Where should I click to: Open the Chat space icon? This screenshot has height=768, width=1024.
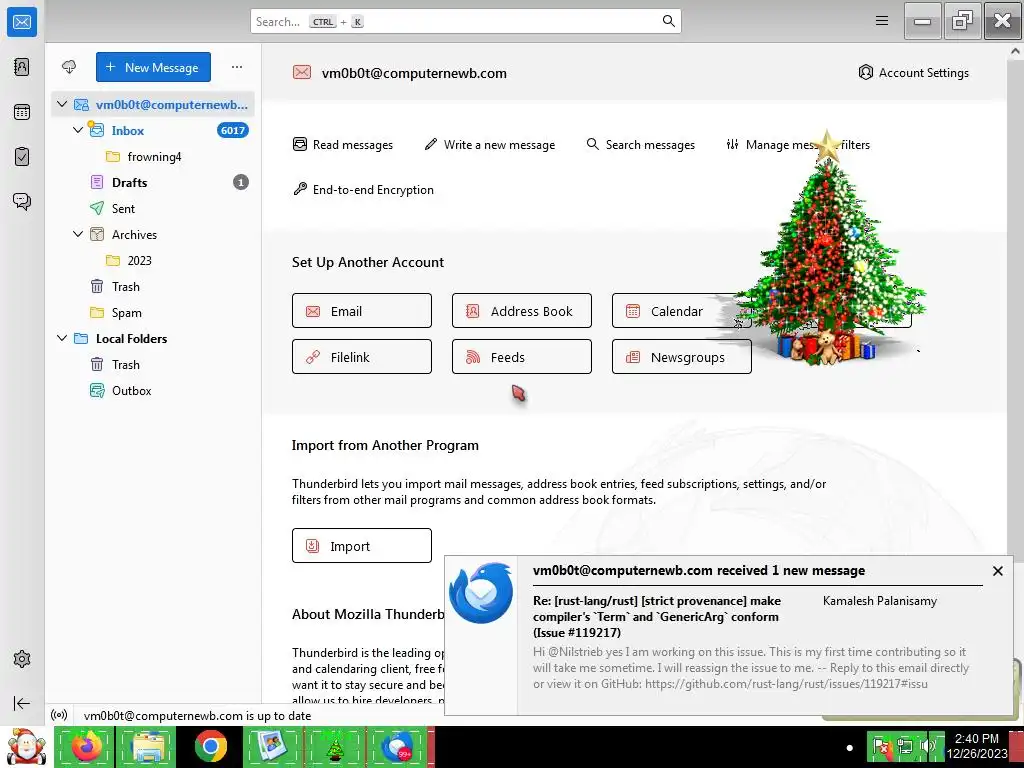point(22,201)
